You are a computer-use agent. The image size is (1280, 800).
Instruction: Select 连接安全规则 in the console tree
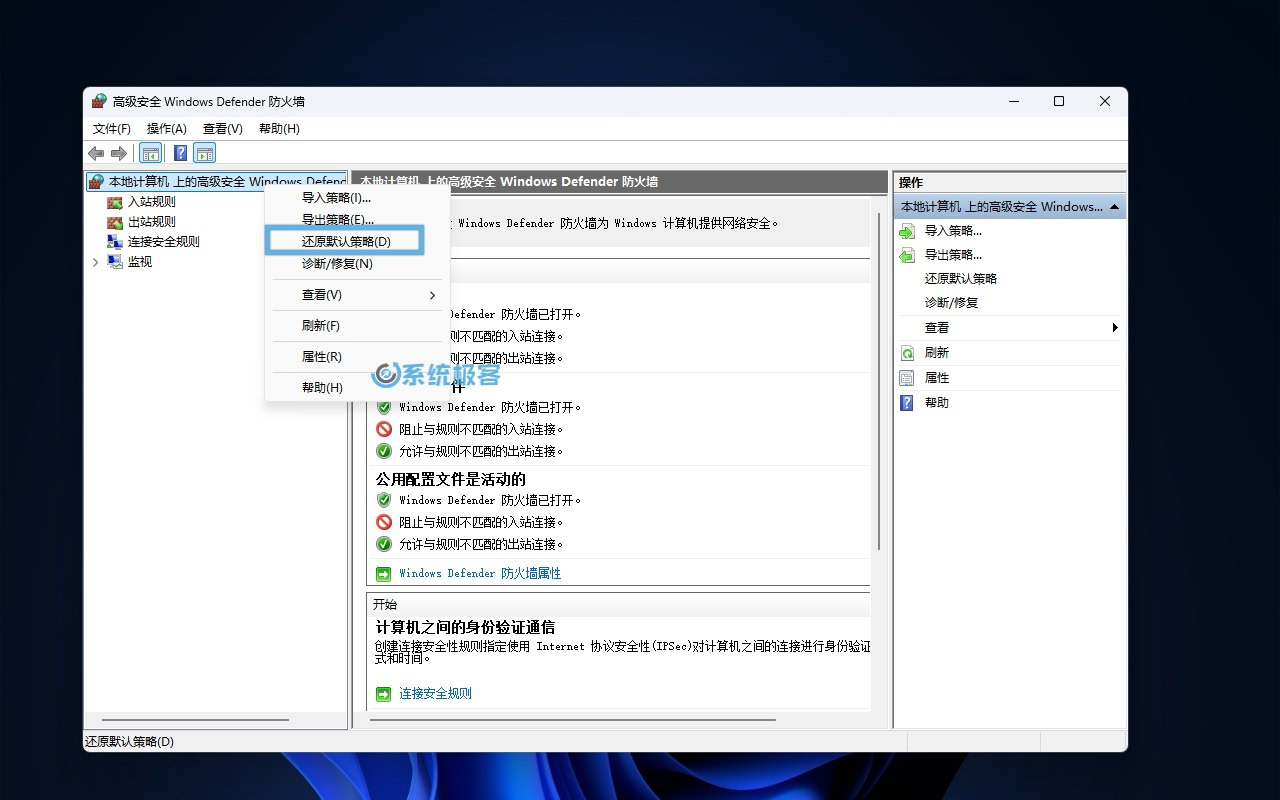163,241
